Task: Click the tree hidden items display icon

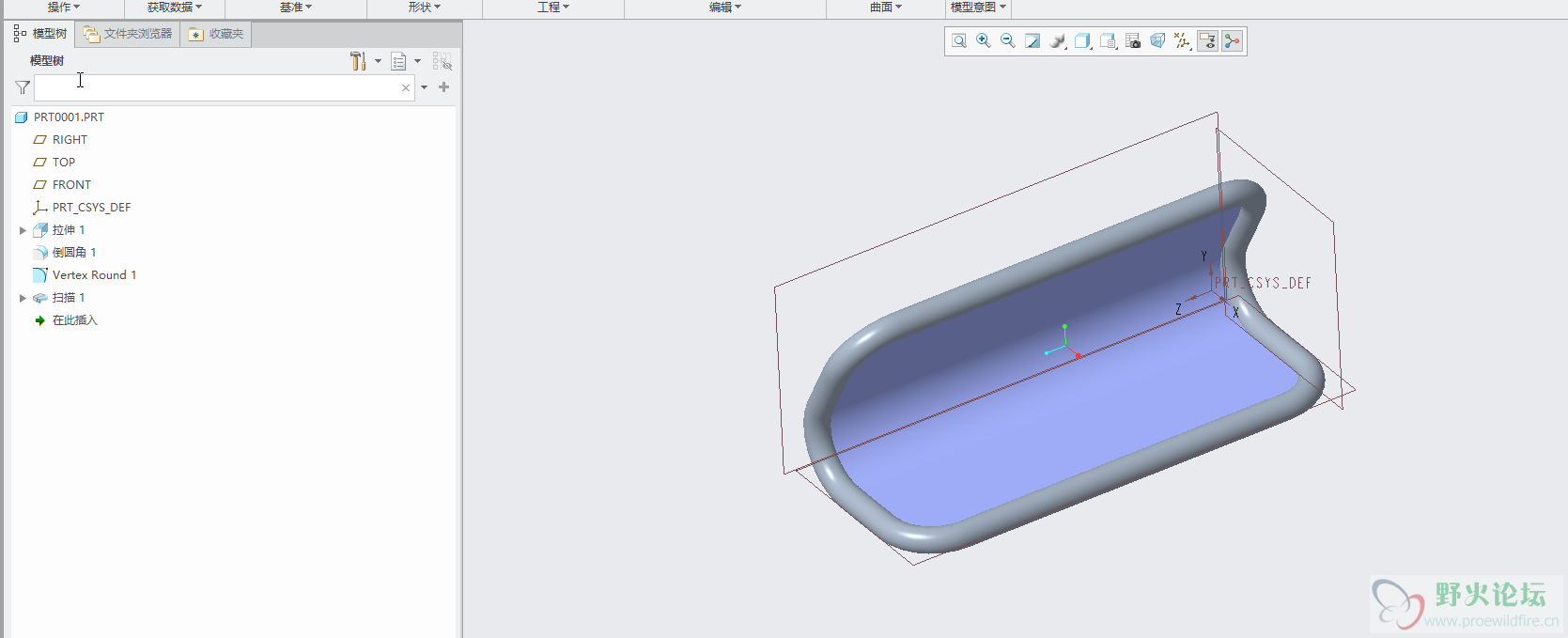Action: point(442,61)
